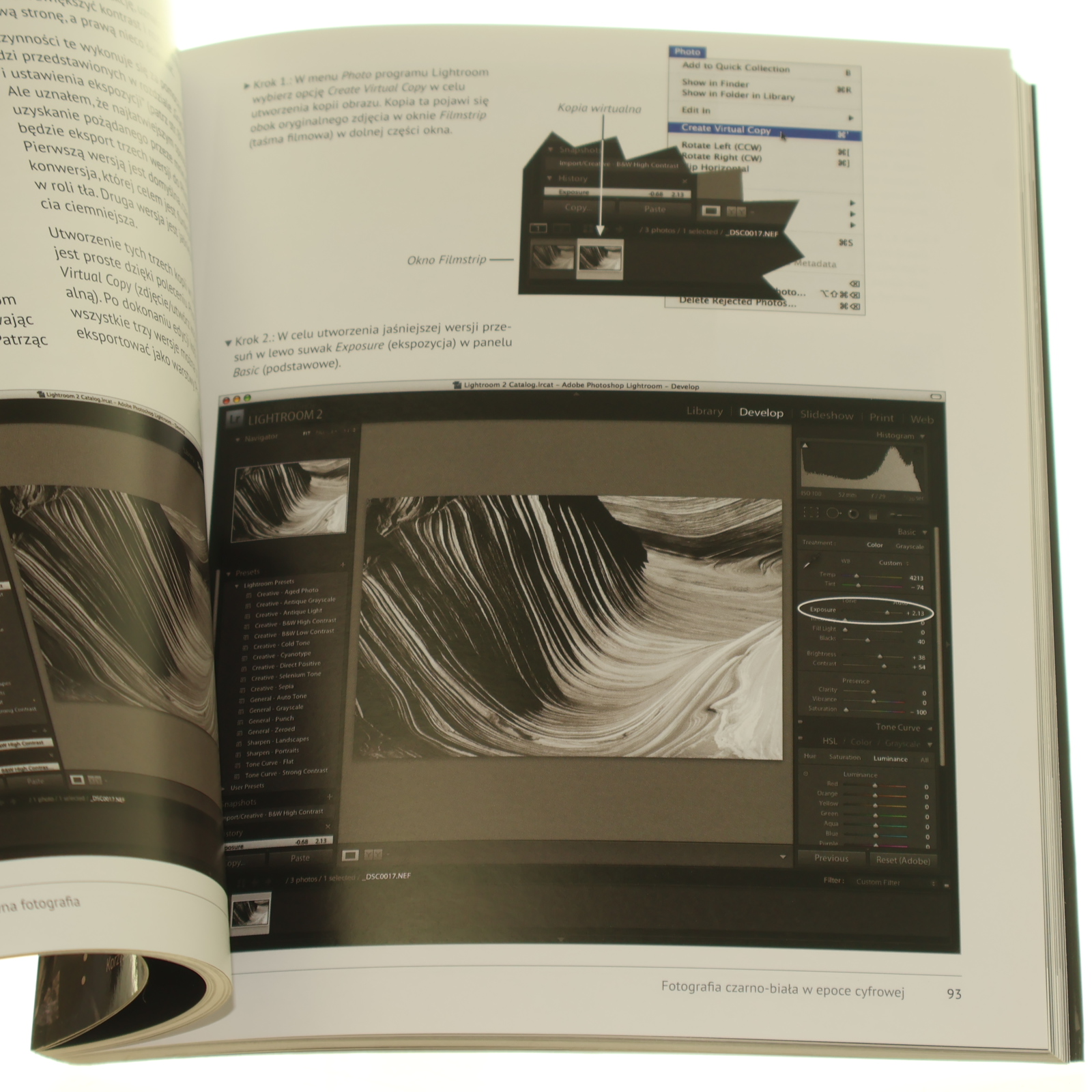Pick the White Balance eyedropper tool

point(810,562)
